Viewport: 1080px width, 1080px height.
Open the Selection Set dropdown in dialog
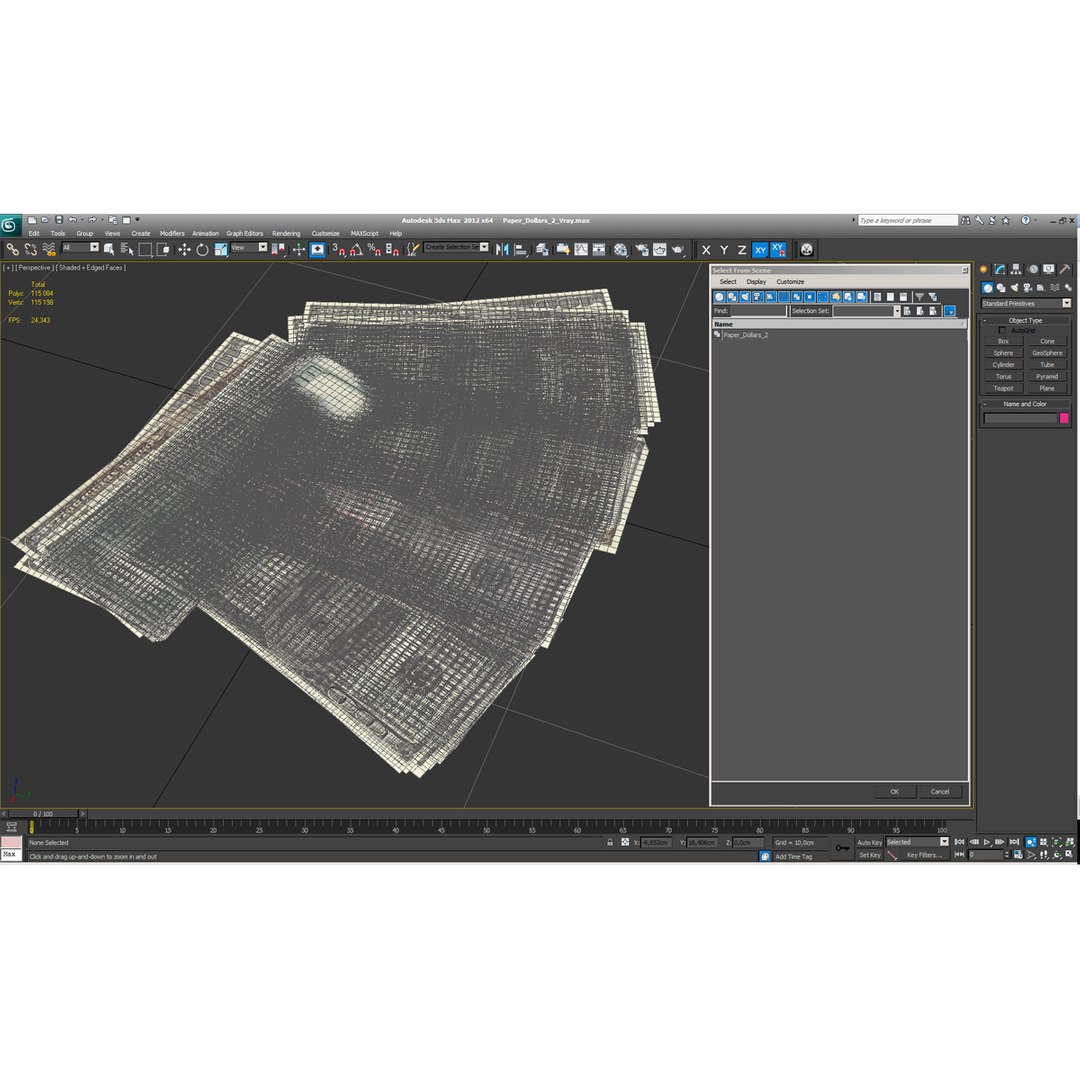tap(897, 311)
